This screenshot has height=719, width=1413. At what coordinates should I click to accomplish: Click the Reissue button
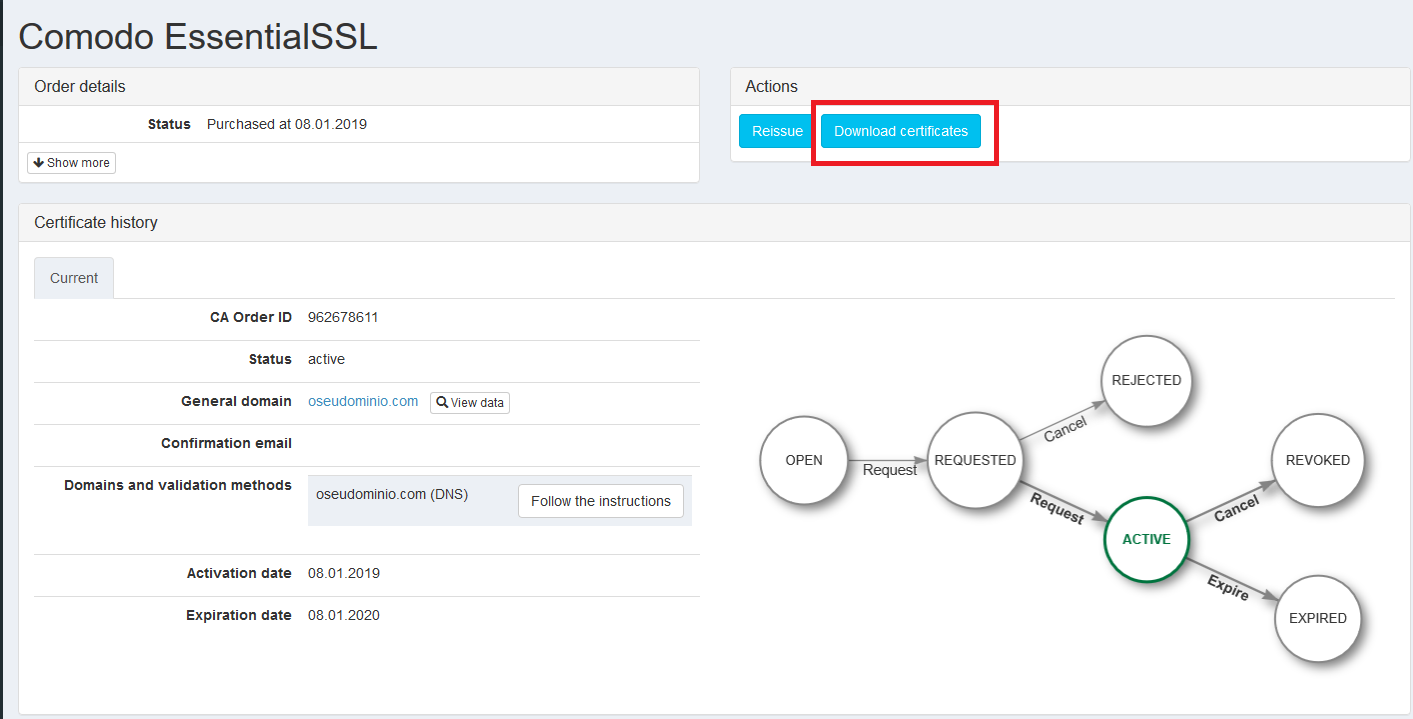click(x=777, y=131)
